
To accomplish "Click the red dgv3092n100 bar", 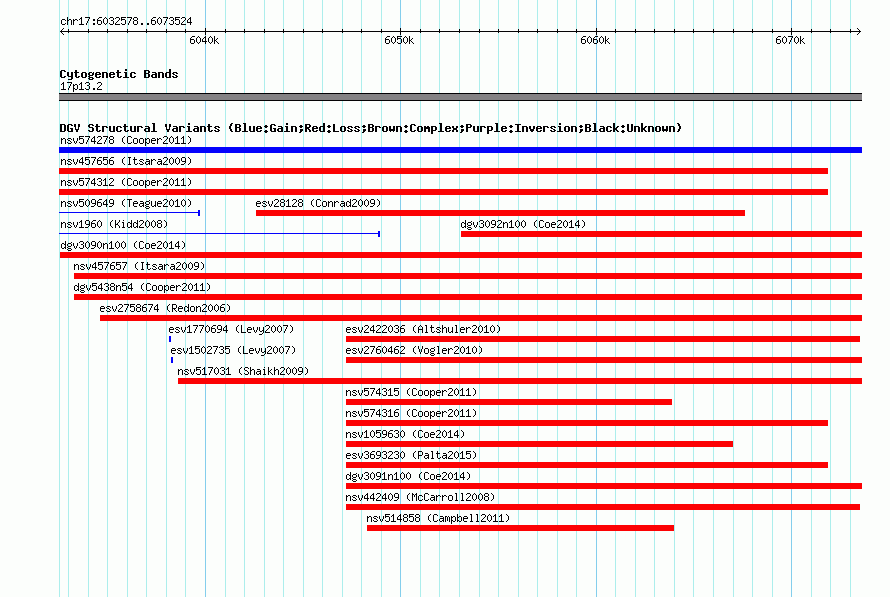I will click(661, 234).
